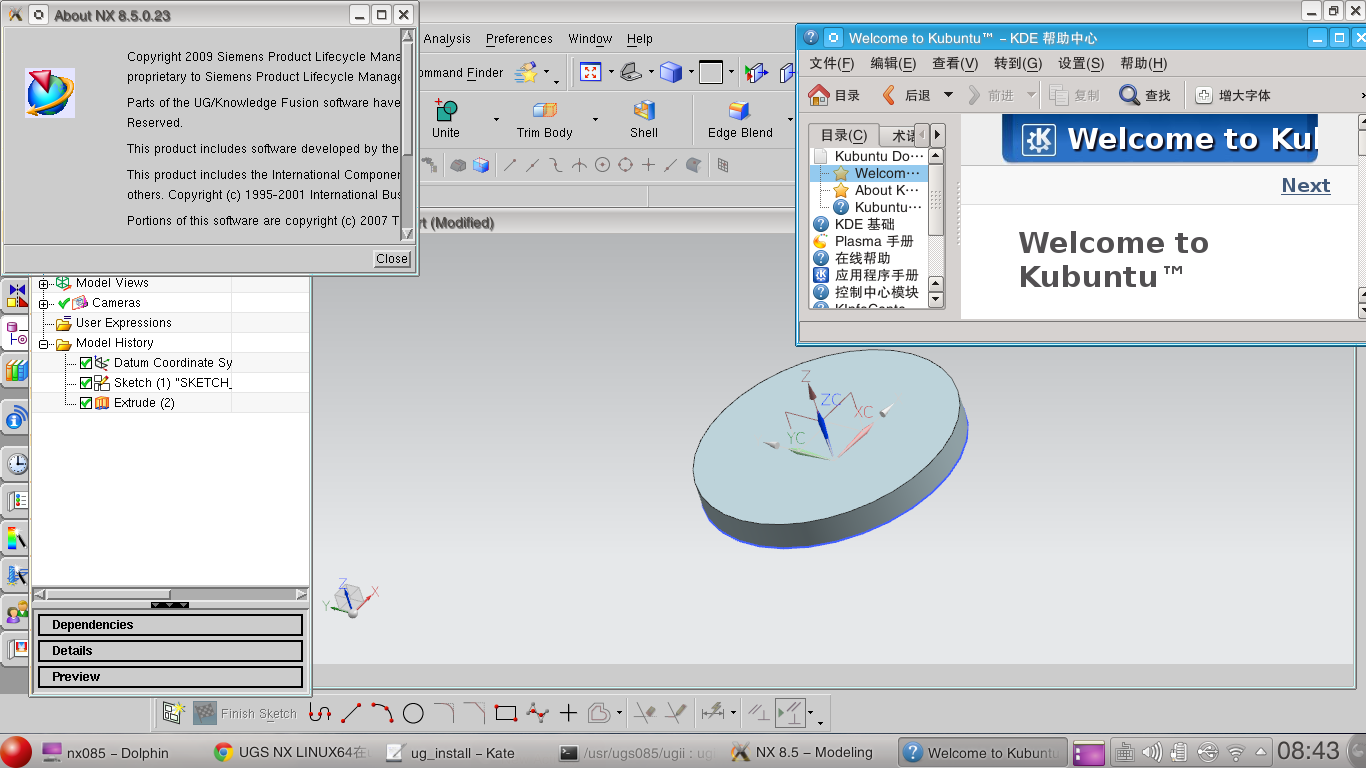Viewport: 1366px width, 768px height.
Task: Open the Preferences menu in NX
Action: (x=519, y=39)
